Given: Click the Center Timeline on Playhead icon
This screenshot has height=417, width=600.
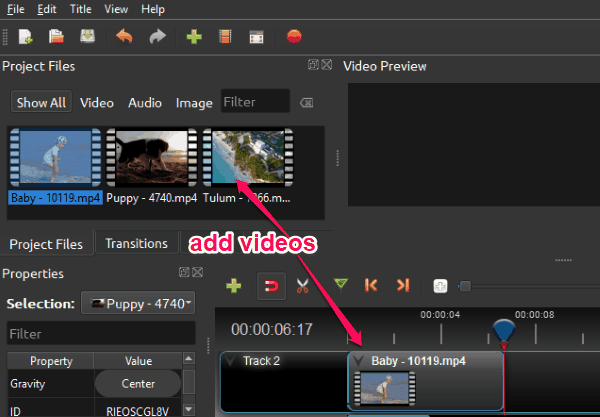Looking at the screenshot, I should 440,286.
